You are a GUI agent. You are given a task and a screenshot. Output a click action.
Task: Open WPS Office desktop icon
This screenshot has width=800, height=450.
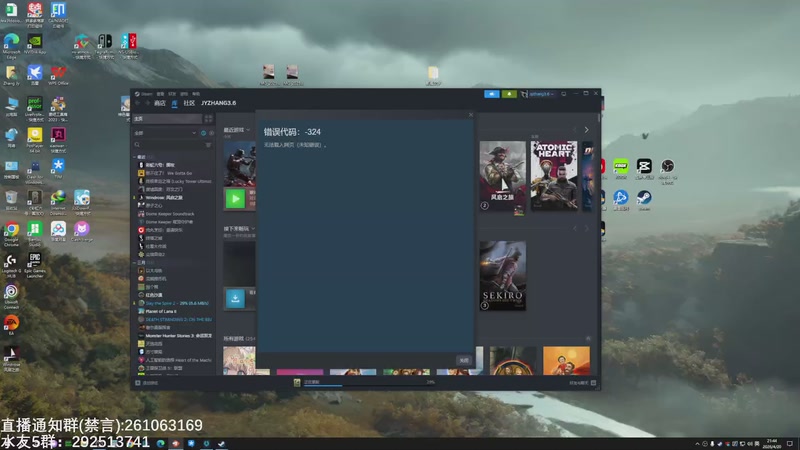coord(58,76)
